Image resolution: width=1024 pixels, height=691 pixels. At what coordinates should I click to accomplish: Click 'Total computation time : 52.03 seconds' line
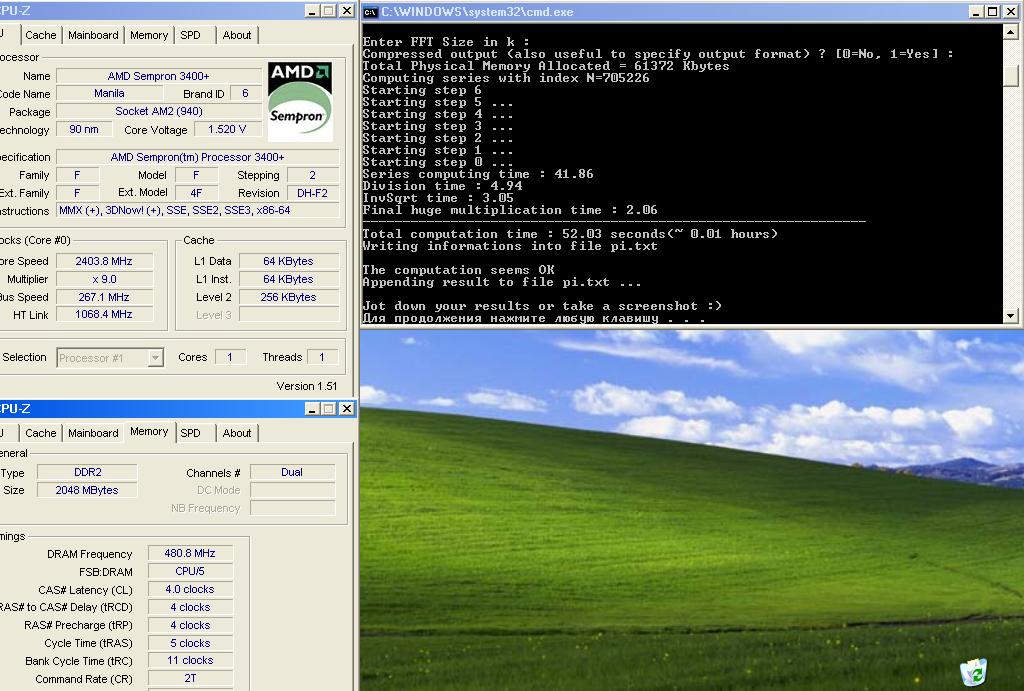[x=570, y=234]
